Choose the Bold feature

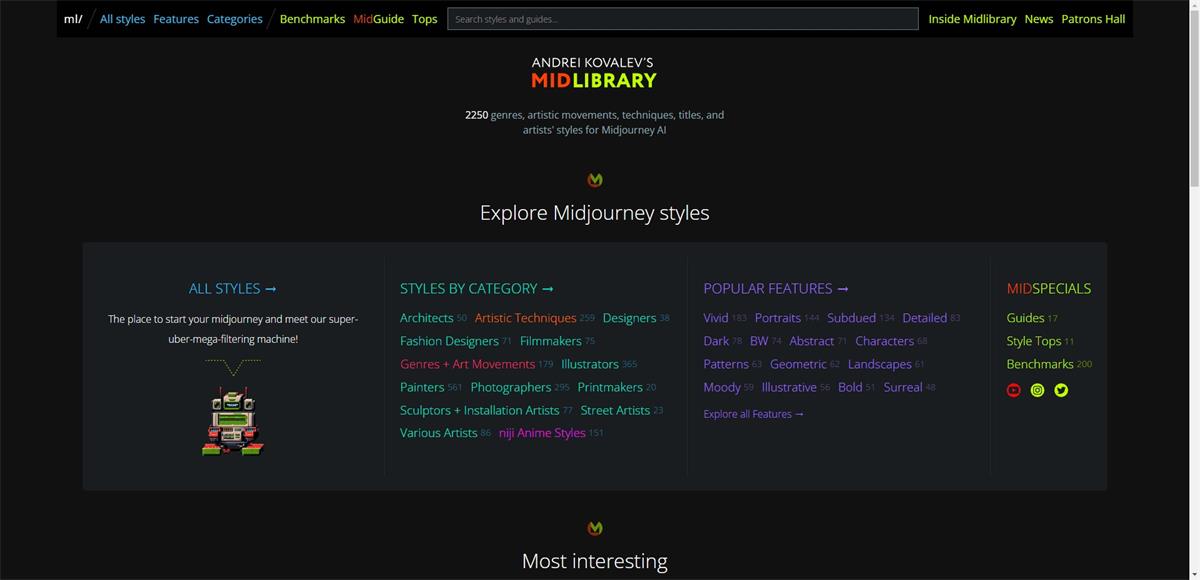click(x=850, y=387)
